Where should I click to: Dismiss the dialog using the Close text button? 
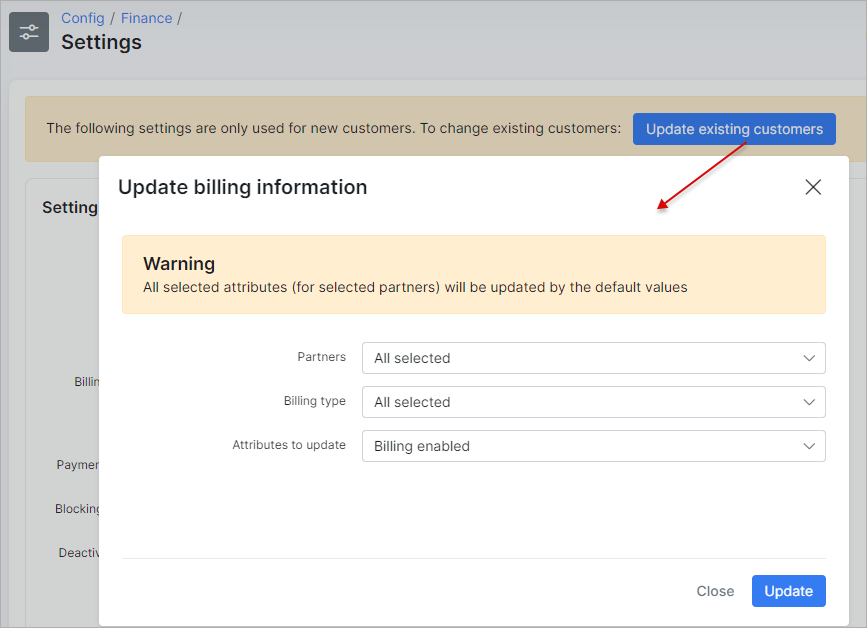tap(715, 591)
